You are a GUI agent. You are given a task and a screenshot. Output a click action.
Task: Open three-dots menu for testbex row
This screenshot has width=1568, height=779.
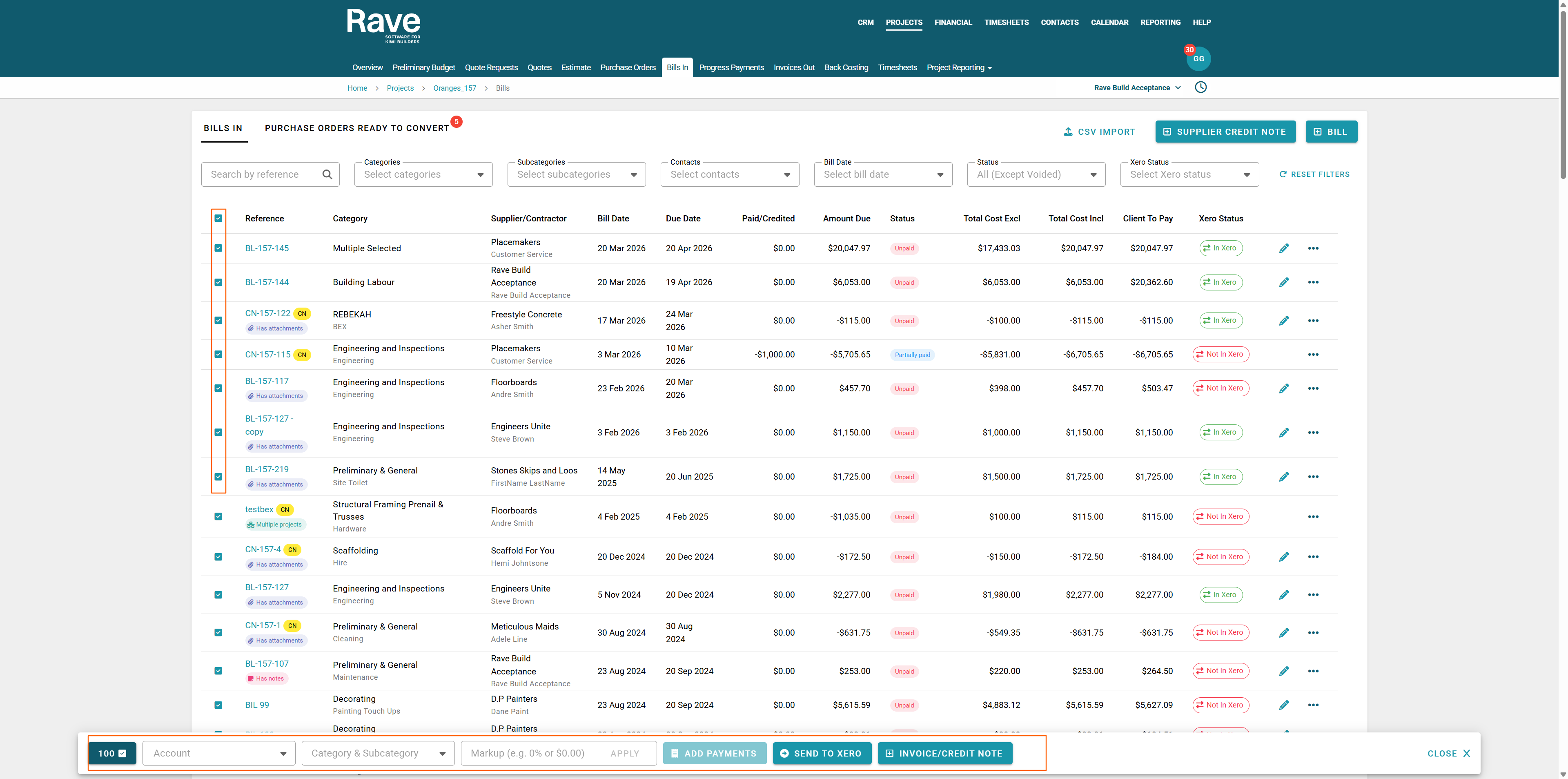click(1313, 516)
